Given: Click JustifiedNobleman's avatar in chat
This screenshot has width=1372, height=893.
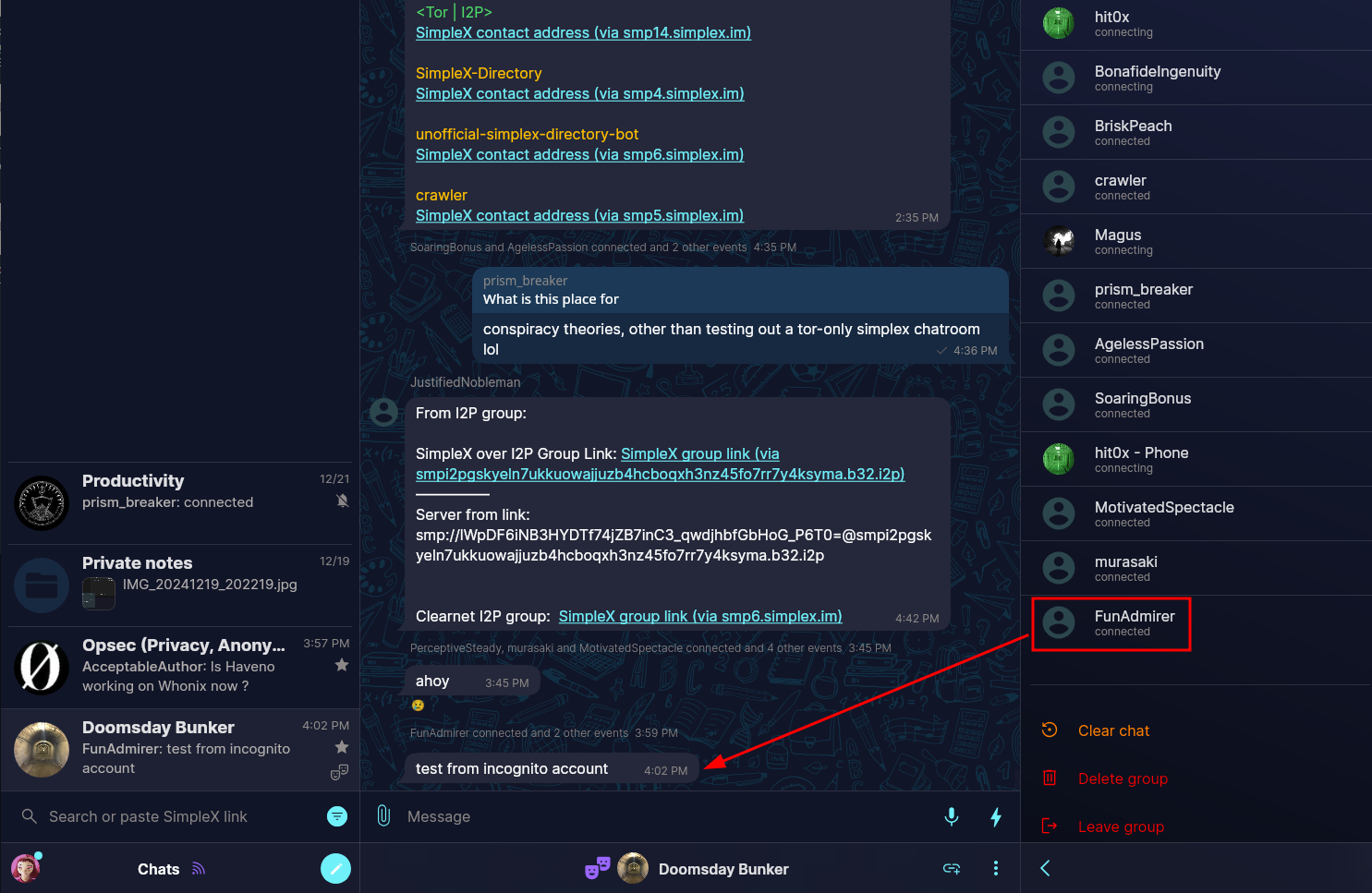Looking at the screenshot, I should tap(383, 412).
